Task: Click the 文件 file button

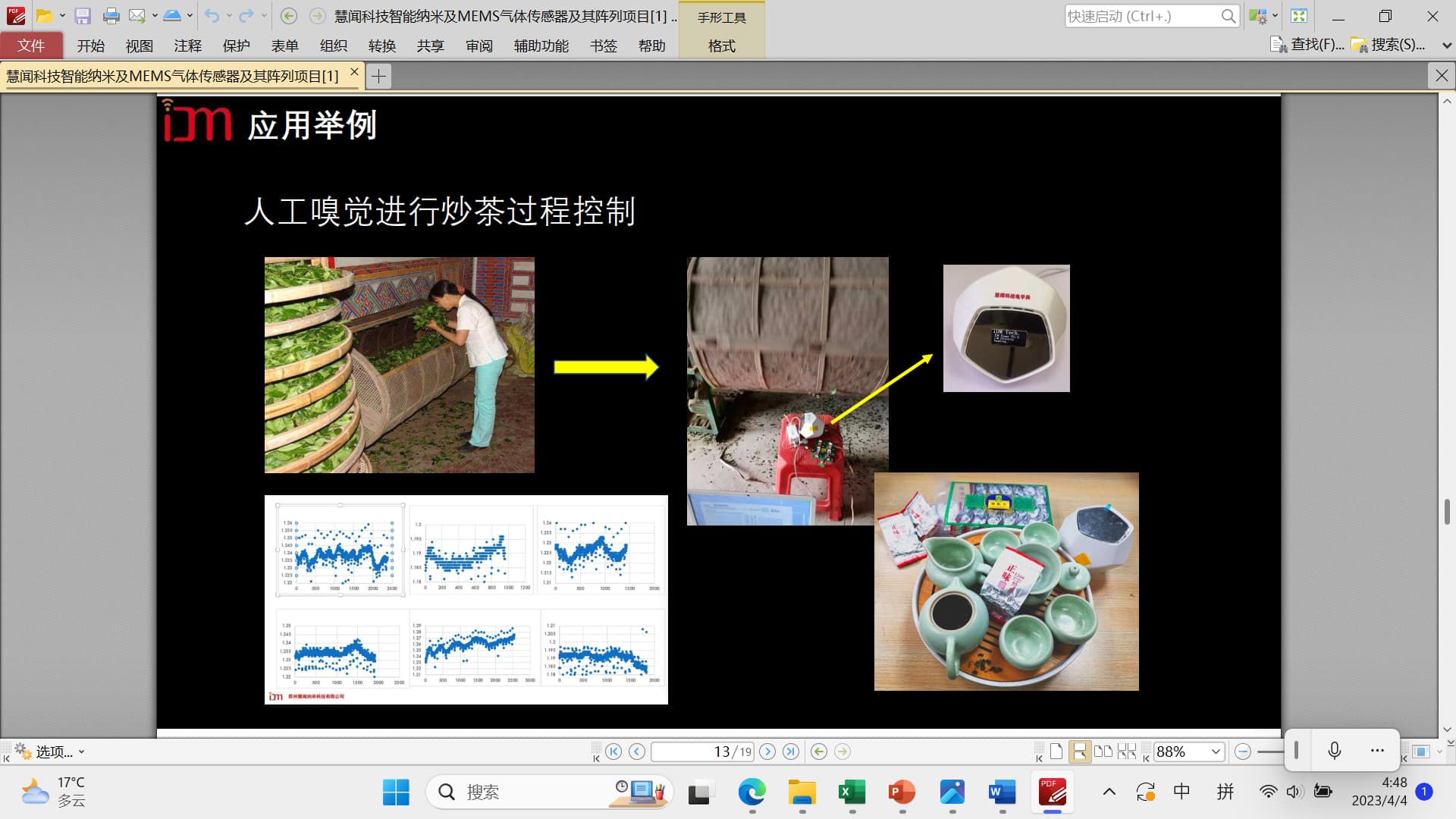Action: [x=31, y=45]
